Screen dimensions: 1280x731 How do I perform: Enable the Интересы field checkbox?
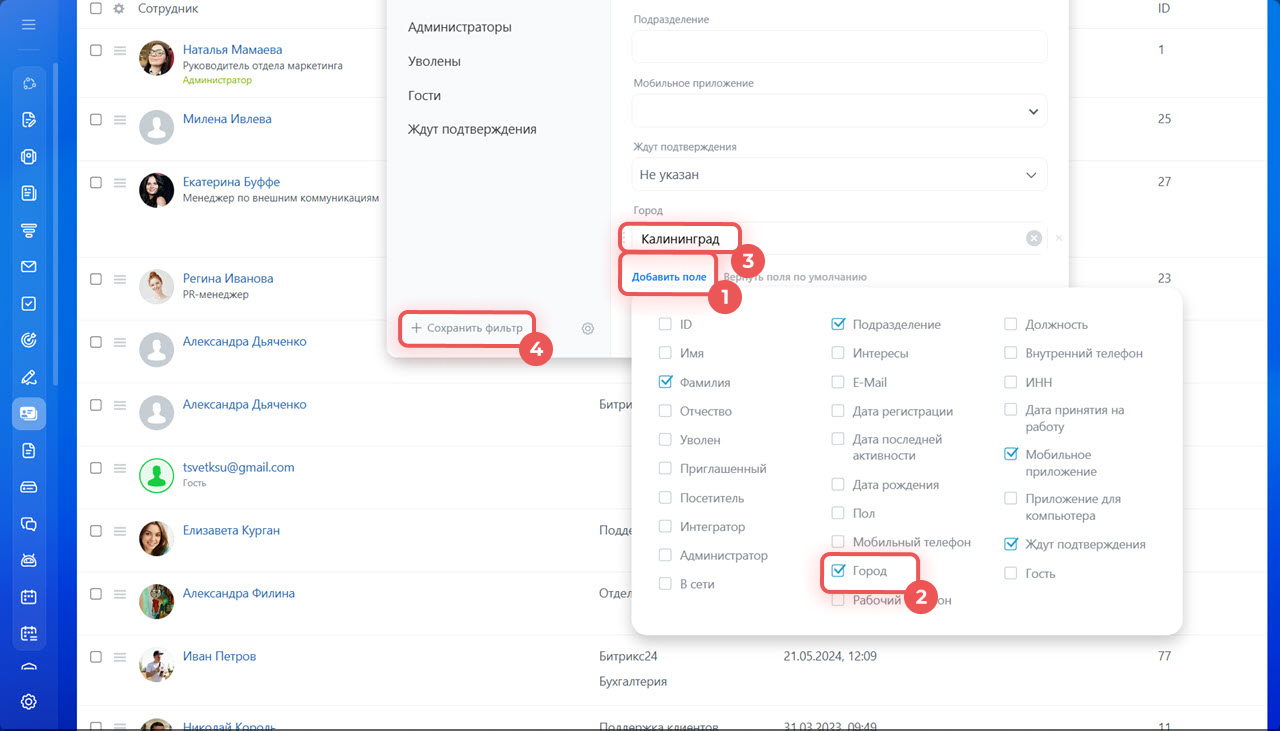pyautogui.click(x=838, y=353)
